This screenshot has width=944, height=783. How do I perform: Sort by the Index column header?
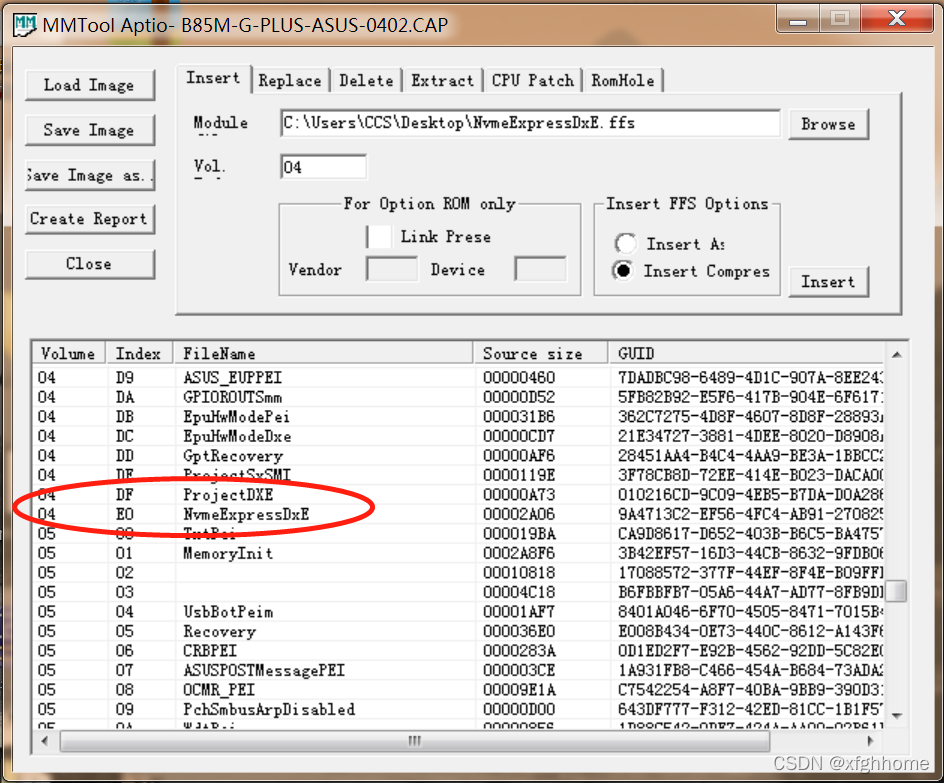(139, 353)
